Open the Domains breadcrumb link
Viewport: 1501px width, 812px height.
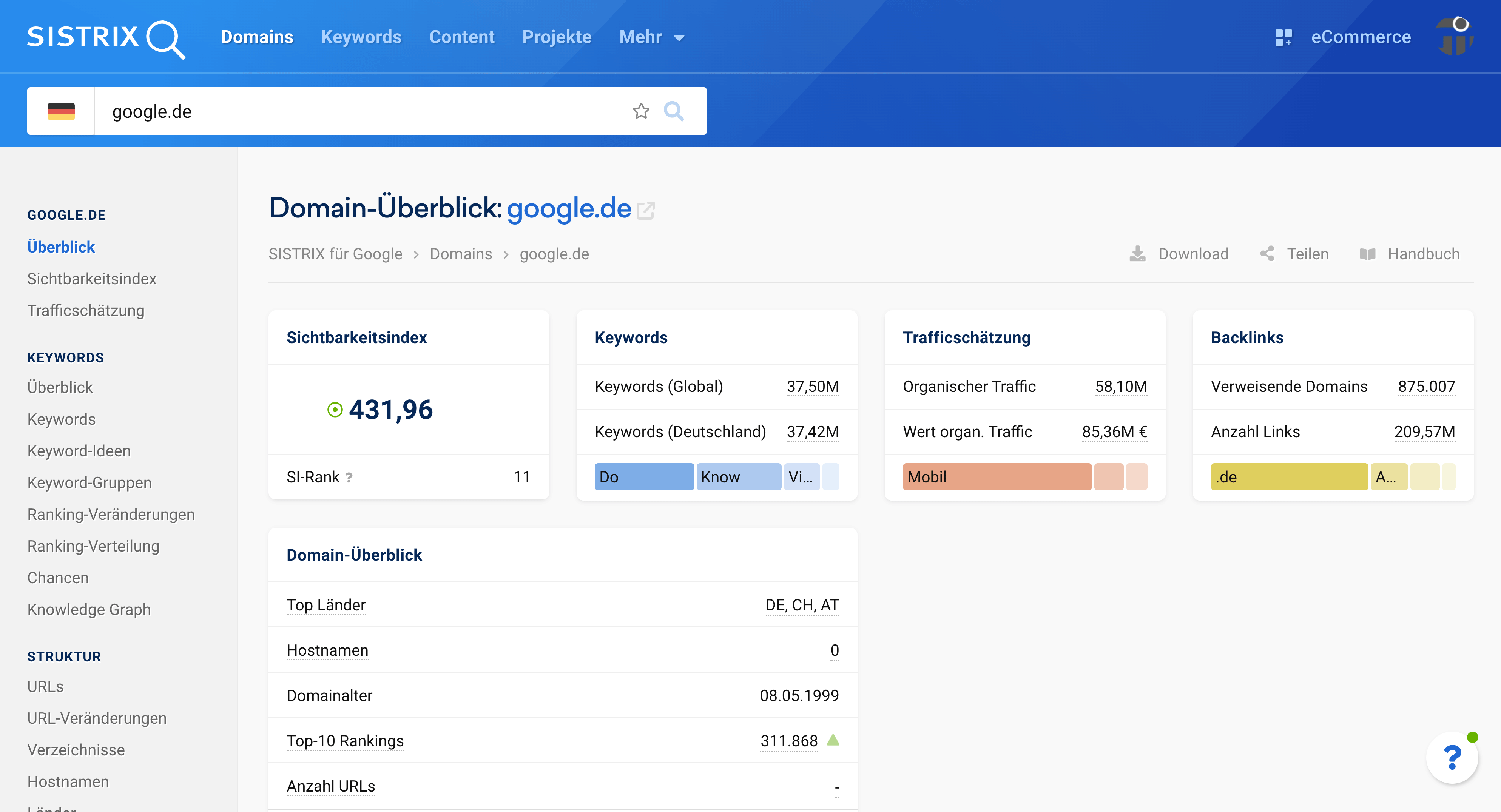click(461, 253)
